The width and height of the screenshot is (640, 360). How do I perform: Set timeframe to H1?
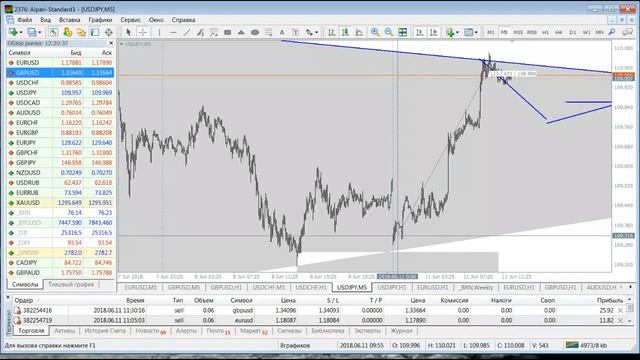click(x=545, y=32)
